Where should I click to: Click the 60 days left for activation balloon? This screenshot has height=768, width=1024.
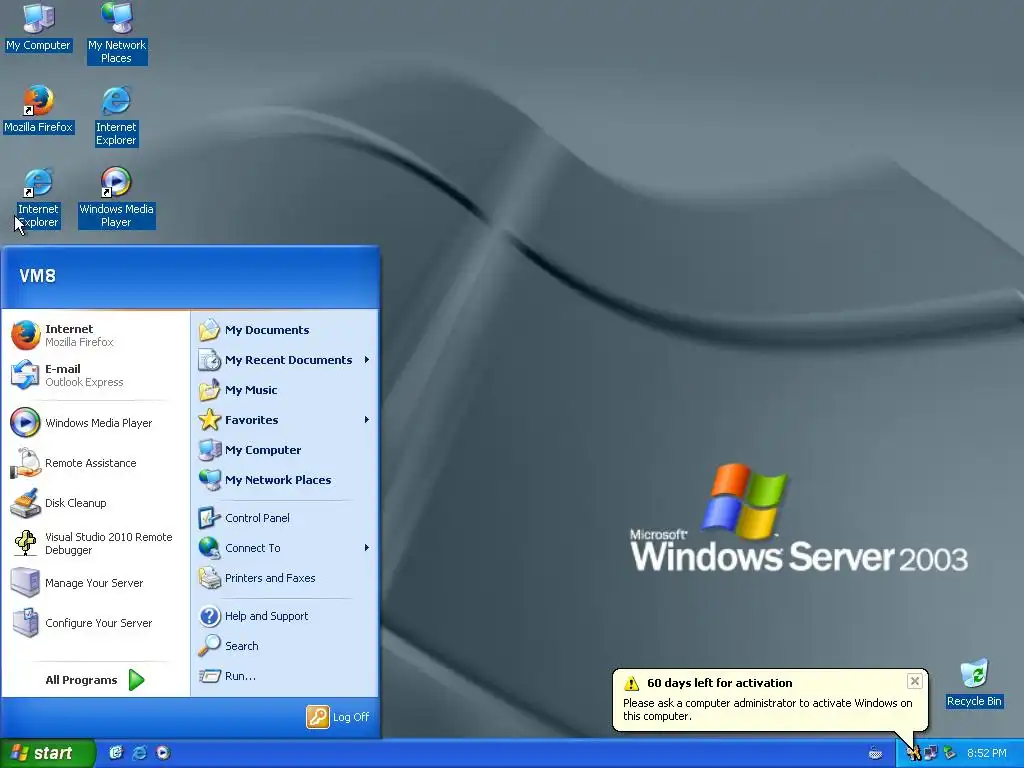(x=770, y=699)
